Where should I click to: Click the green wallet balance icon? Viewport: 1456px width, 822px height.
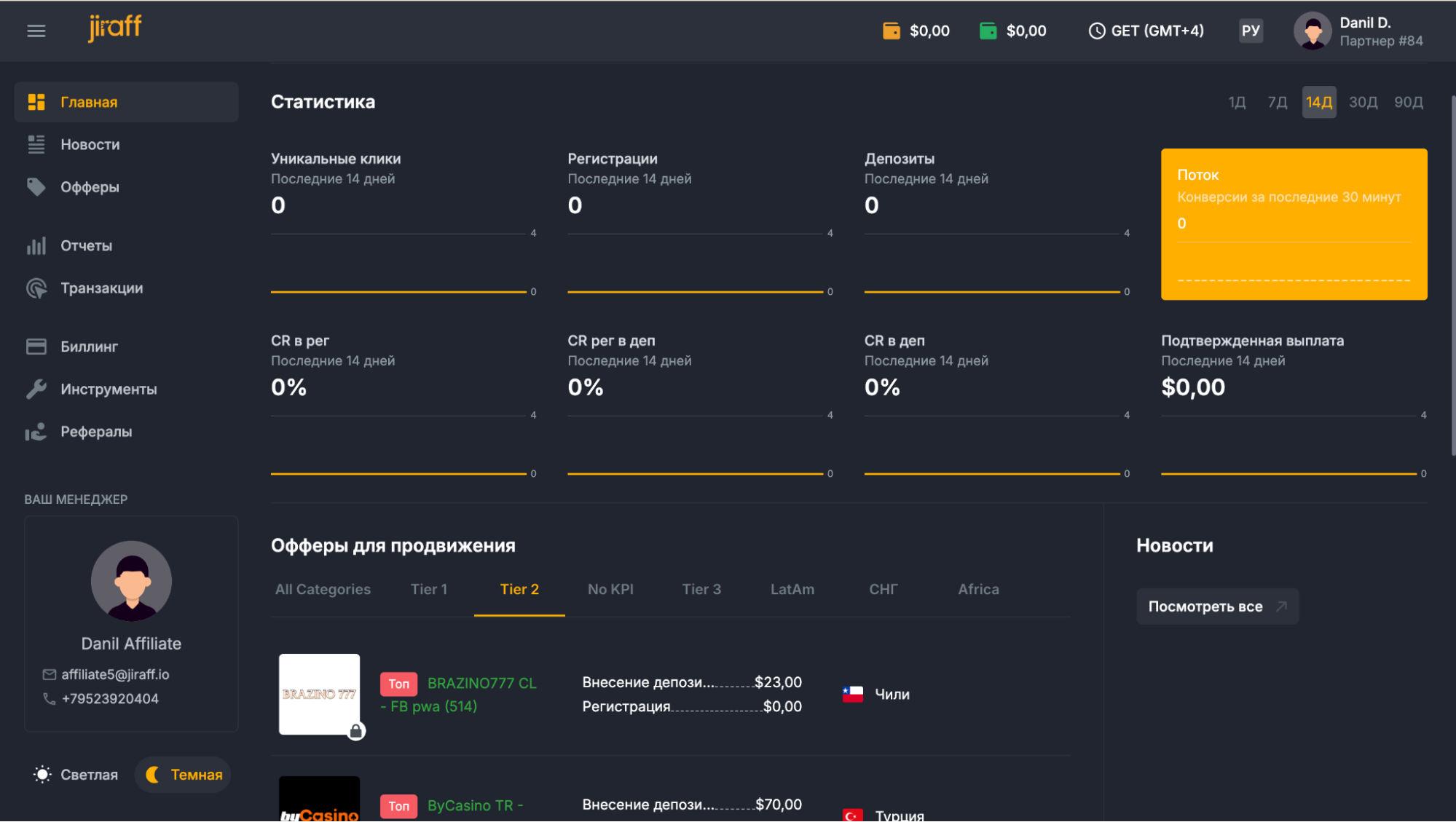pos(988,31)
